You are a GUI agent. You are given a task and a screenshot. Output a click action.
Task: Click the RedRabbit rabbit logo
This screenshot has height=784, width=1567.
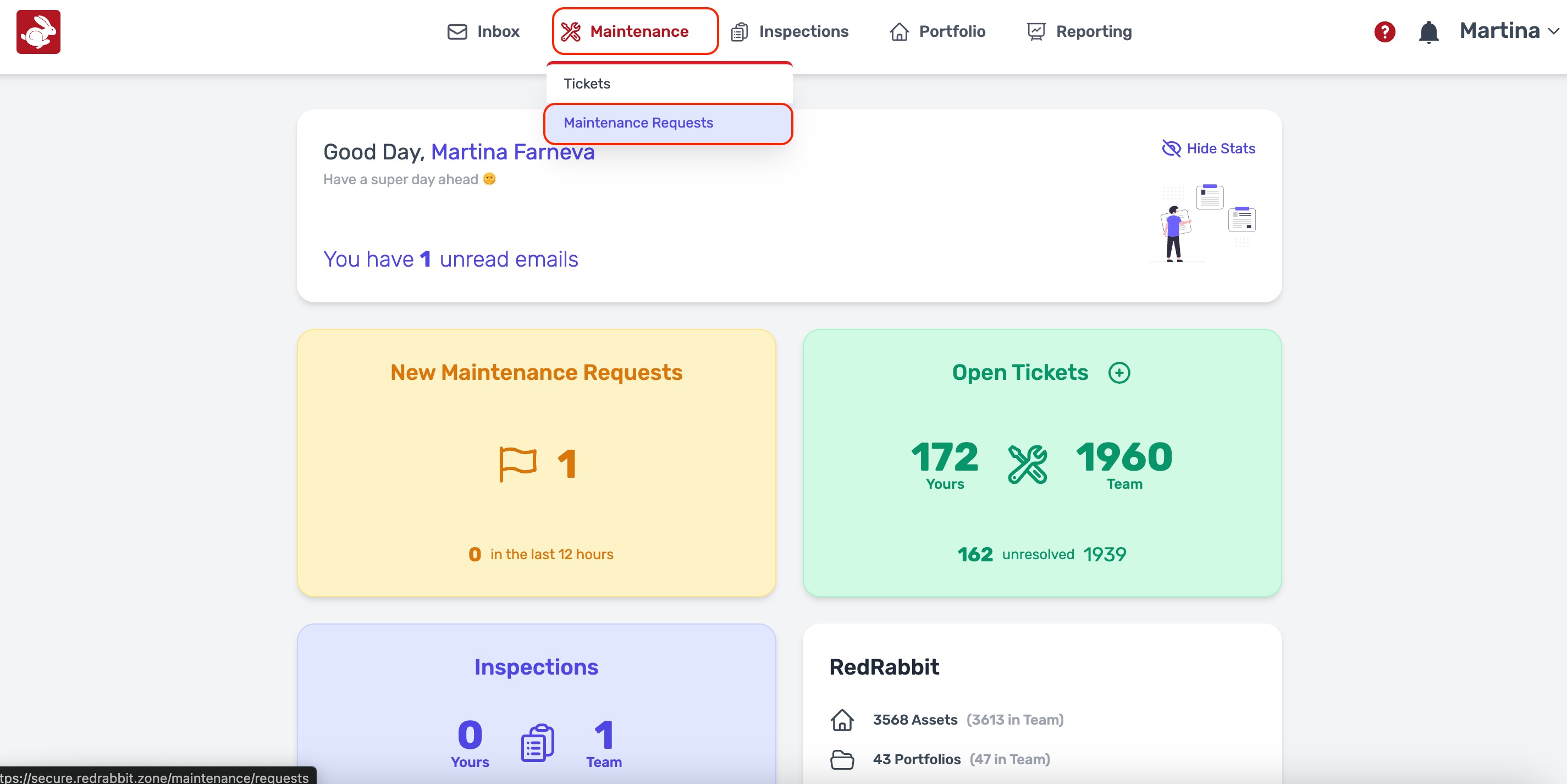[x=38, y=32]
